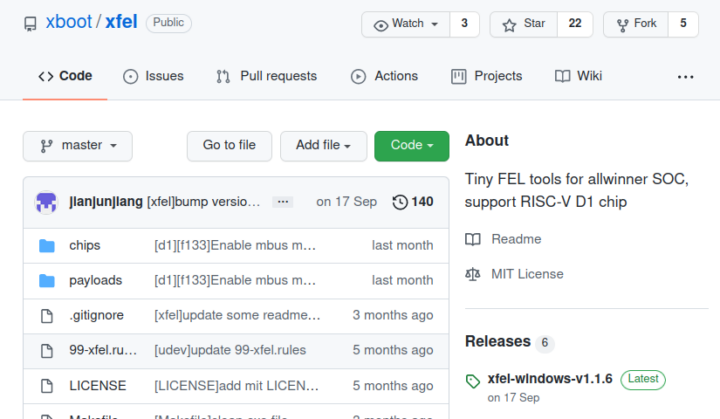Open the Watch notifications dropdown
Screen dimensions: 720x419
405,24
